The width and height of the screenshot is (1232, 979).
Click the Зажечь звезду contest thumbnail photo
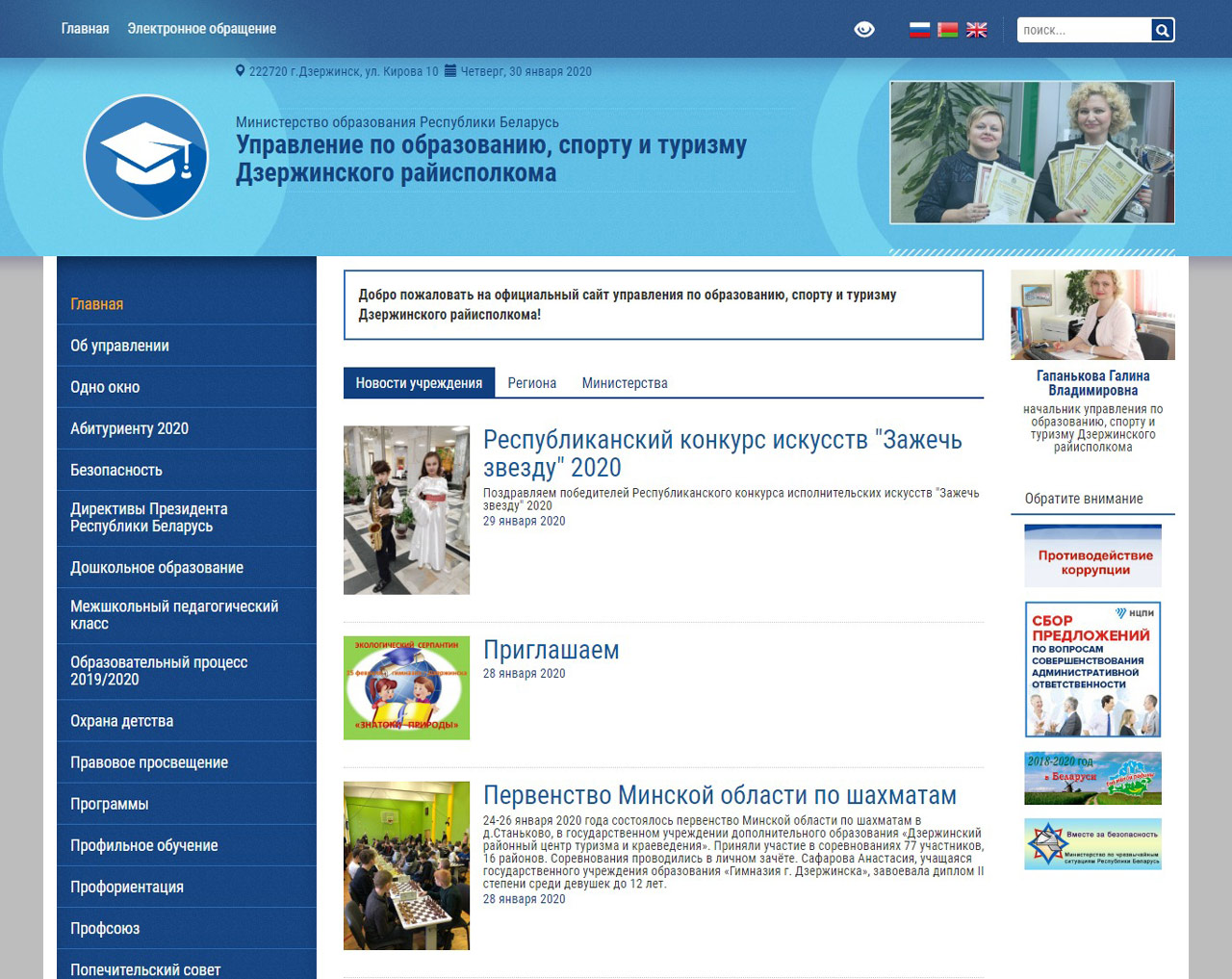click(x=406, y=510)
